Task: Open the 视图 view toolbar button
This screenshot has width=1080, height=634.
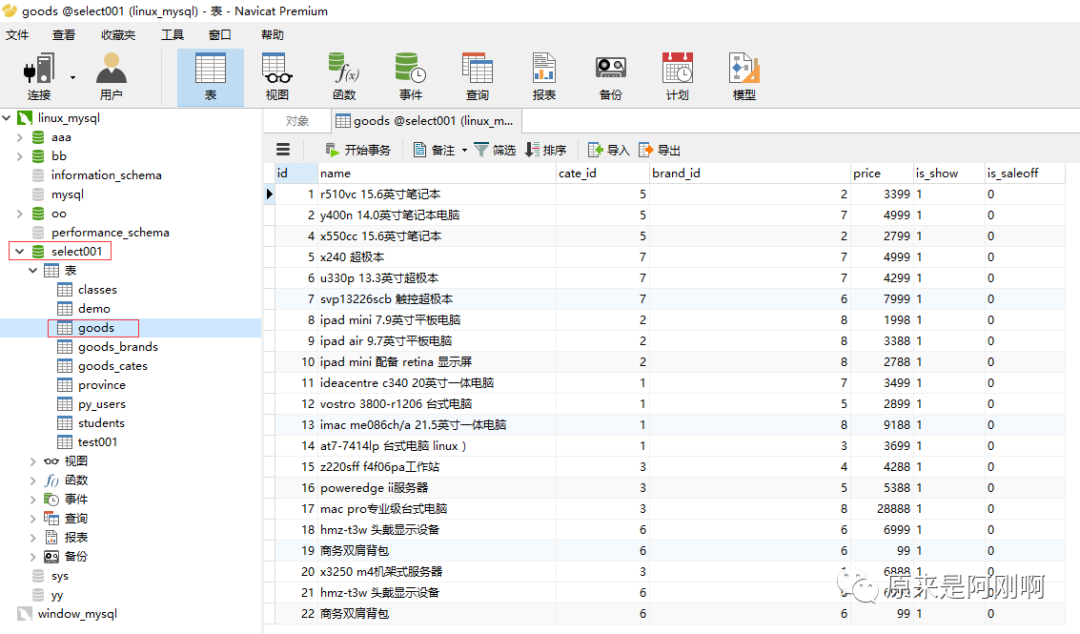Action: coord(277,76)
